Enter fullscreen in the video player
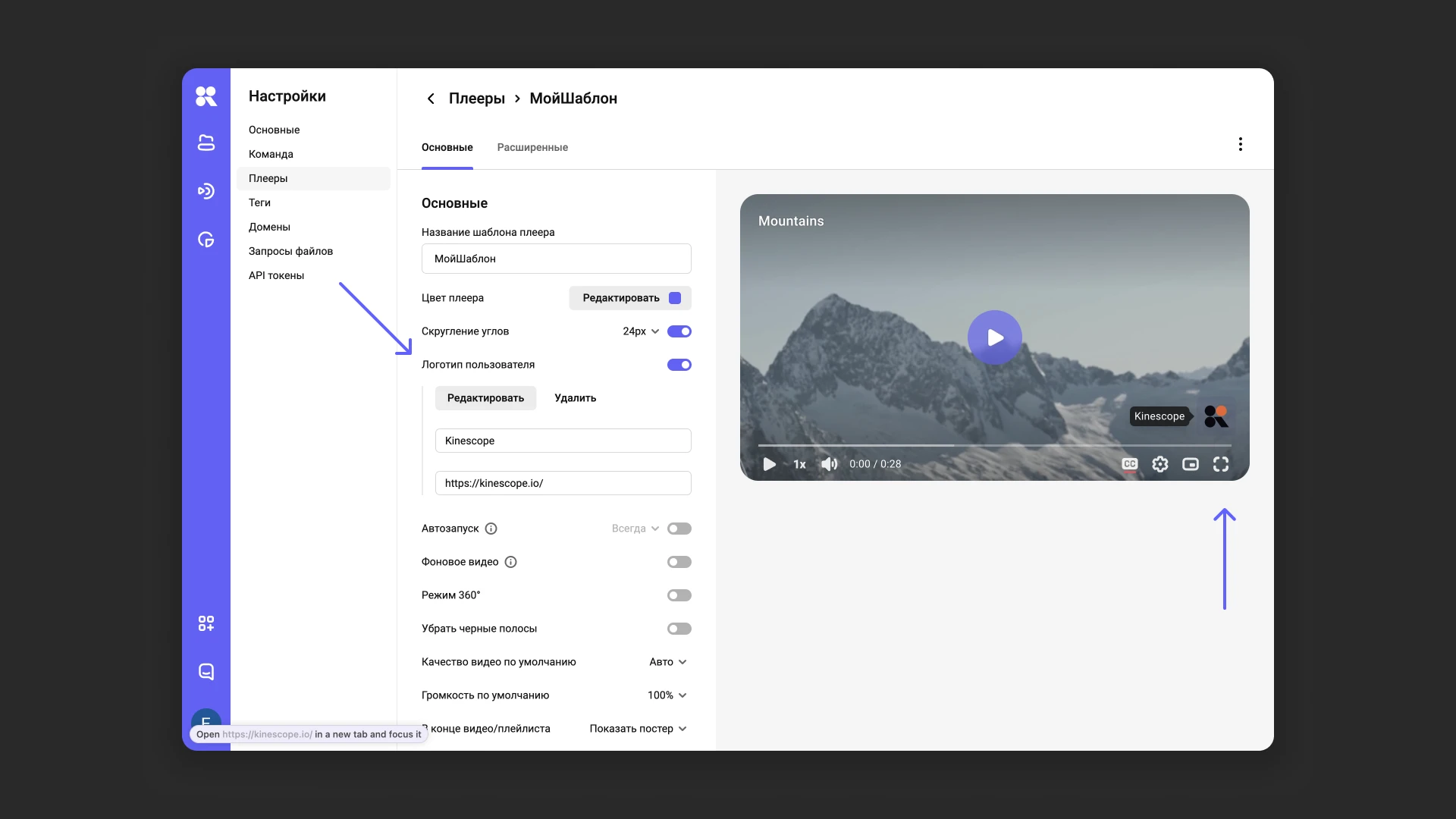 point(1220,464)
